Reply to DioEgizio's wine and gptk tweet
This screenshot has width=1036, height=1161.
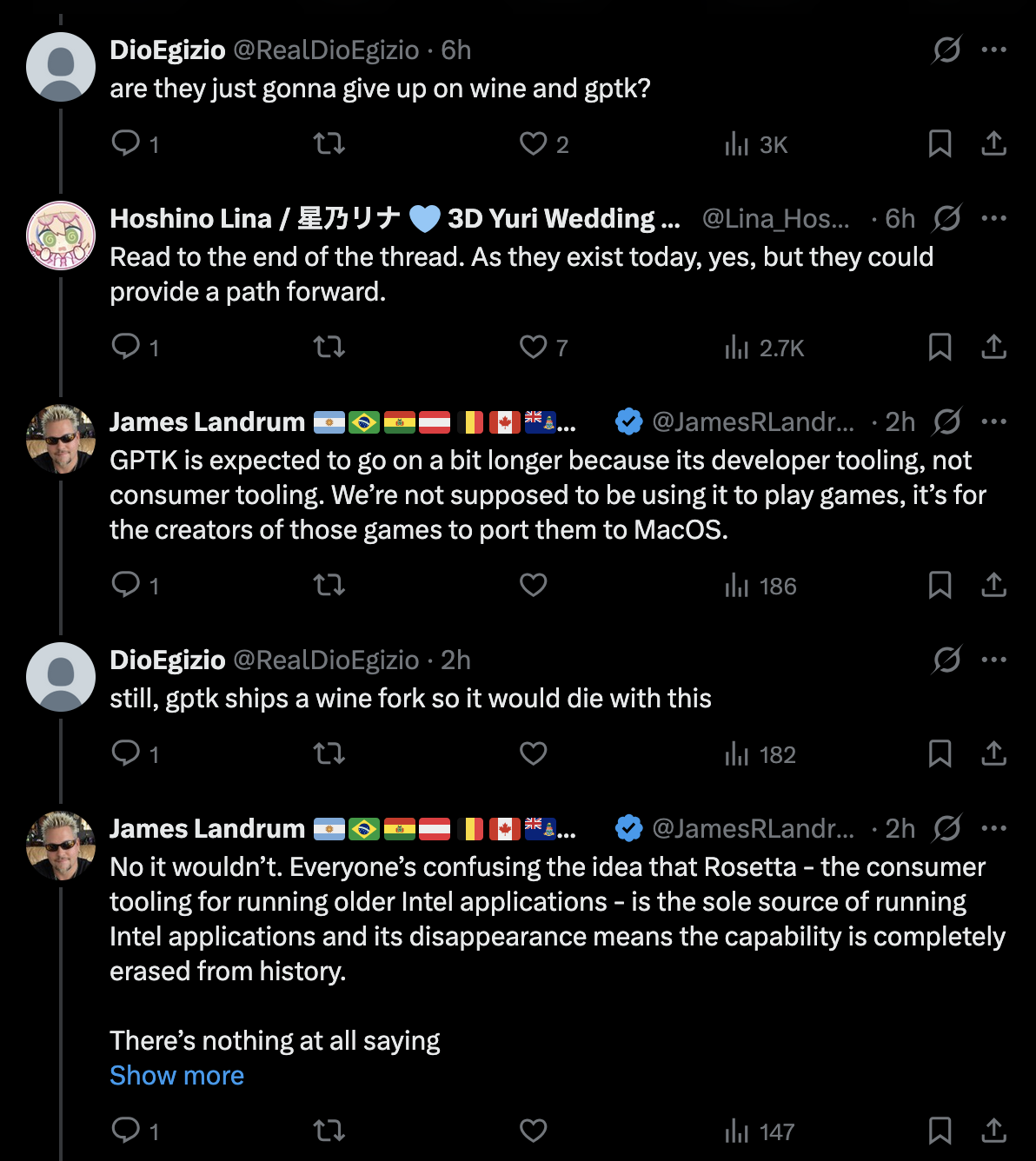(x=126, y=143)
